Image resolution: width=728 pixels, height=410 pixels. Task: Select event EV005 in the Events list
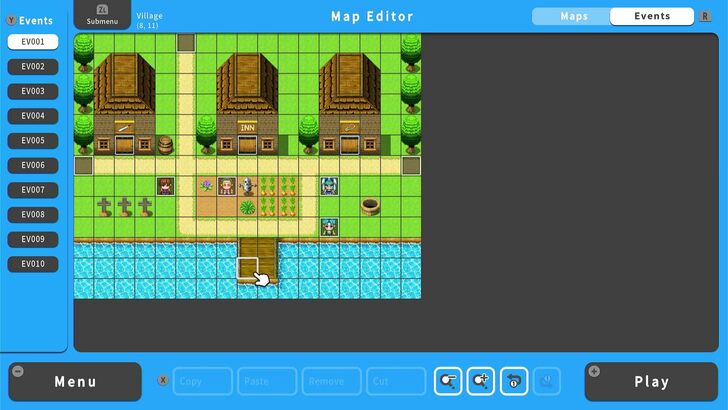(33, 140)
